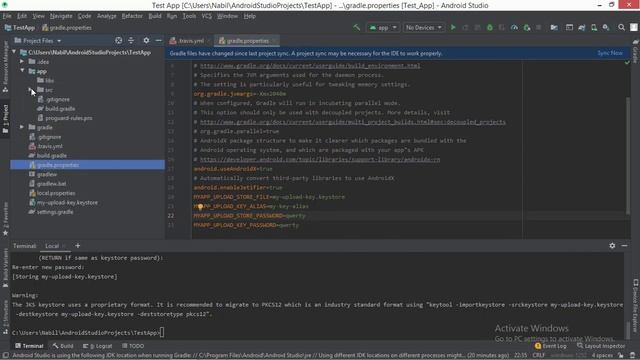
Task: Open the Profile app gauge icon
Action: click(x=514, y=27)
